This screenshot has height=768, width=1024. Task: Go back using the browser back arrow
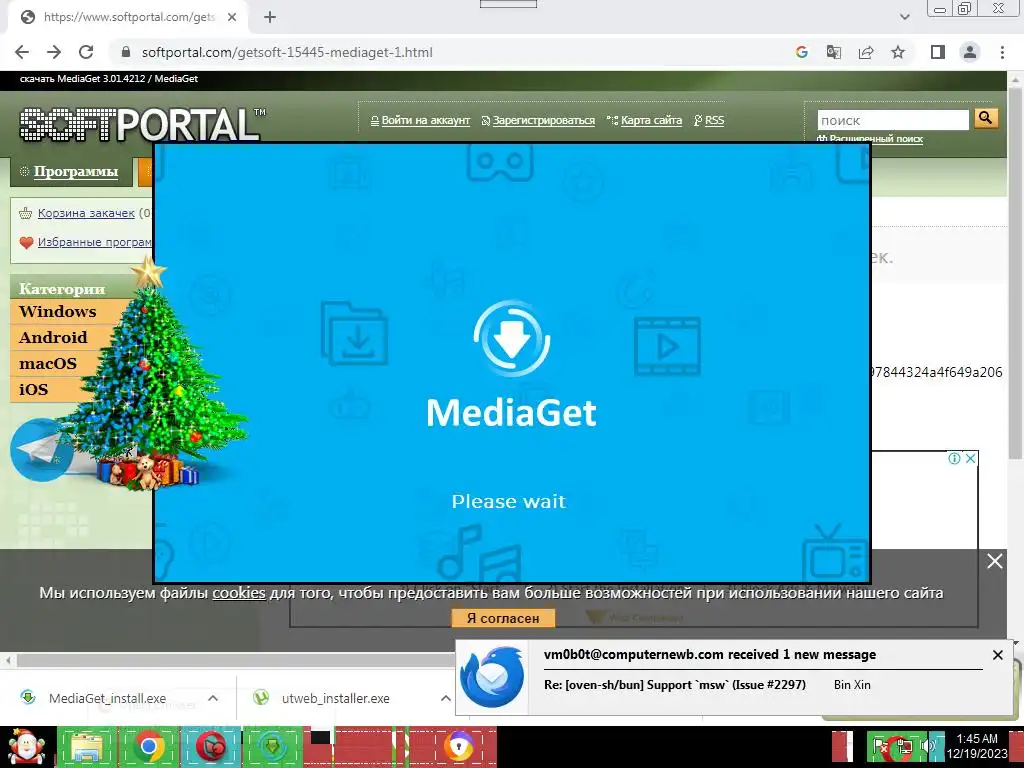(x=22, y=52)
